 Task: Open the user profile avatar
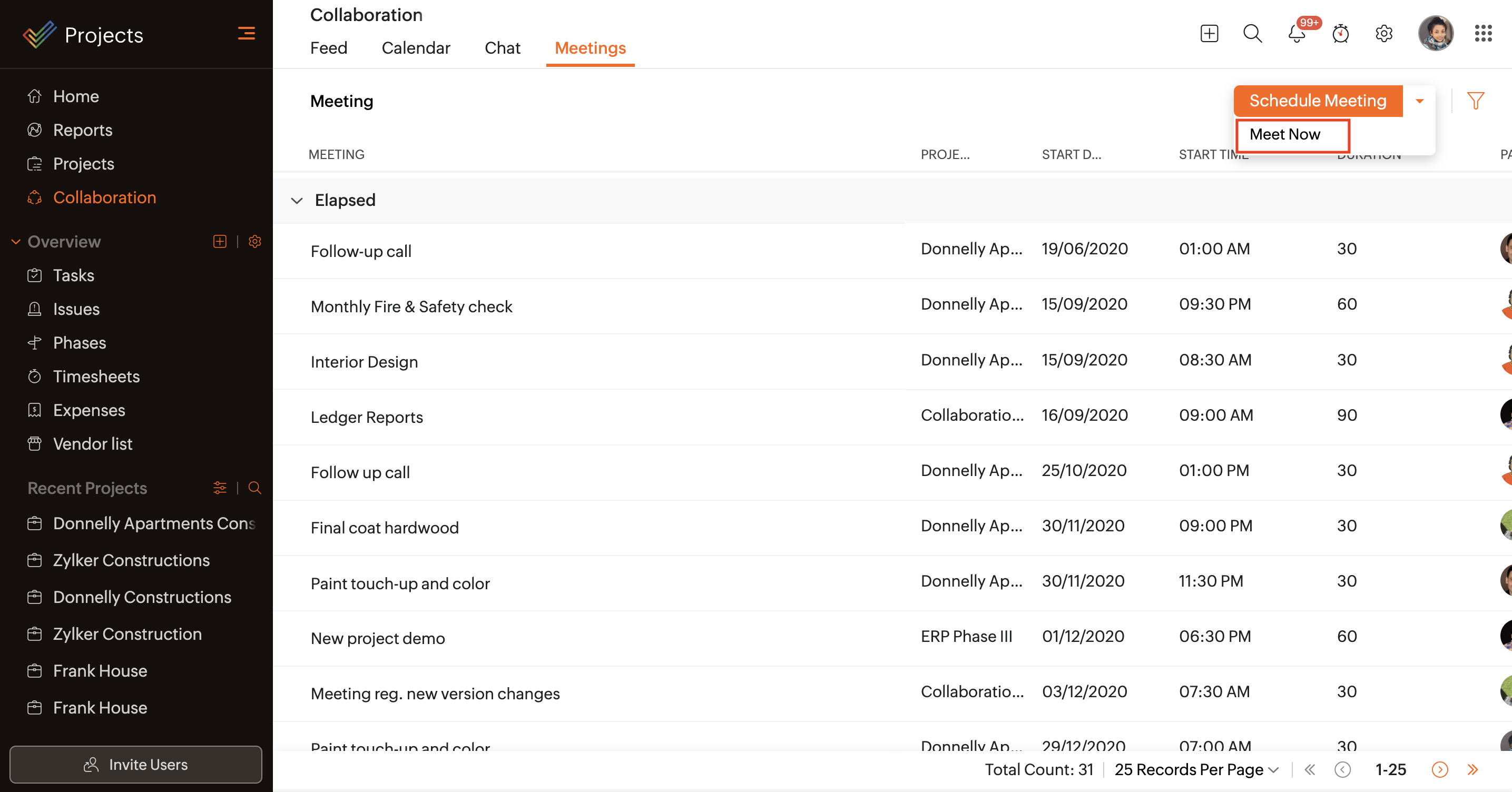point(1435,34)
